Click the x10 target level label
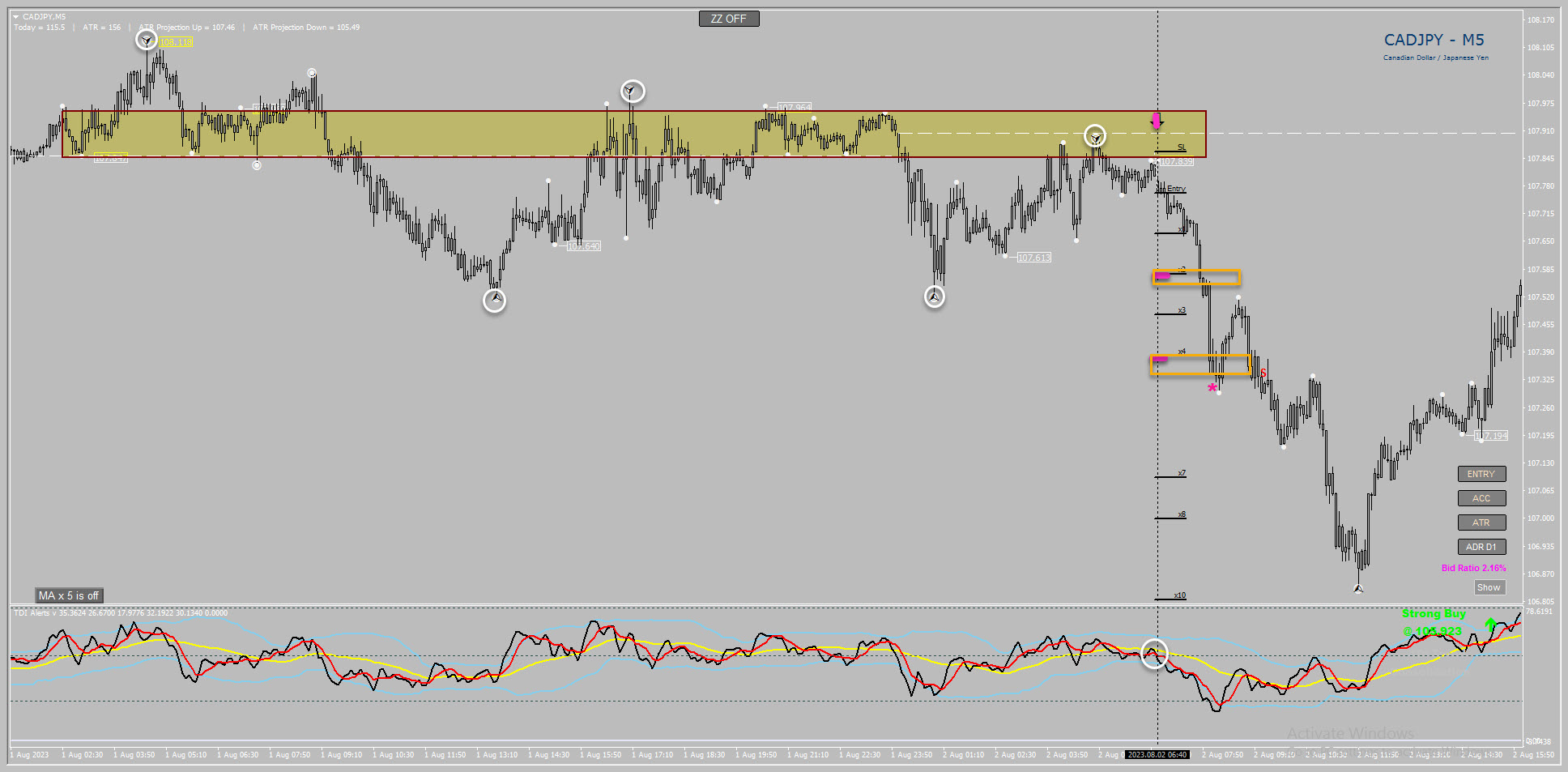The width and height of the screenshot is (1568, 772). point(1180,595)
